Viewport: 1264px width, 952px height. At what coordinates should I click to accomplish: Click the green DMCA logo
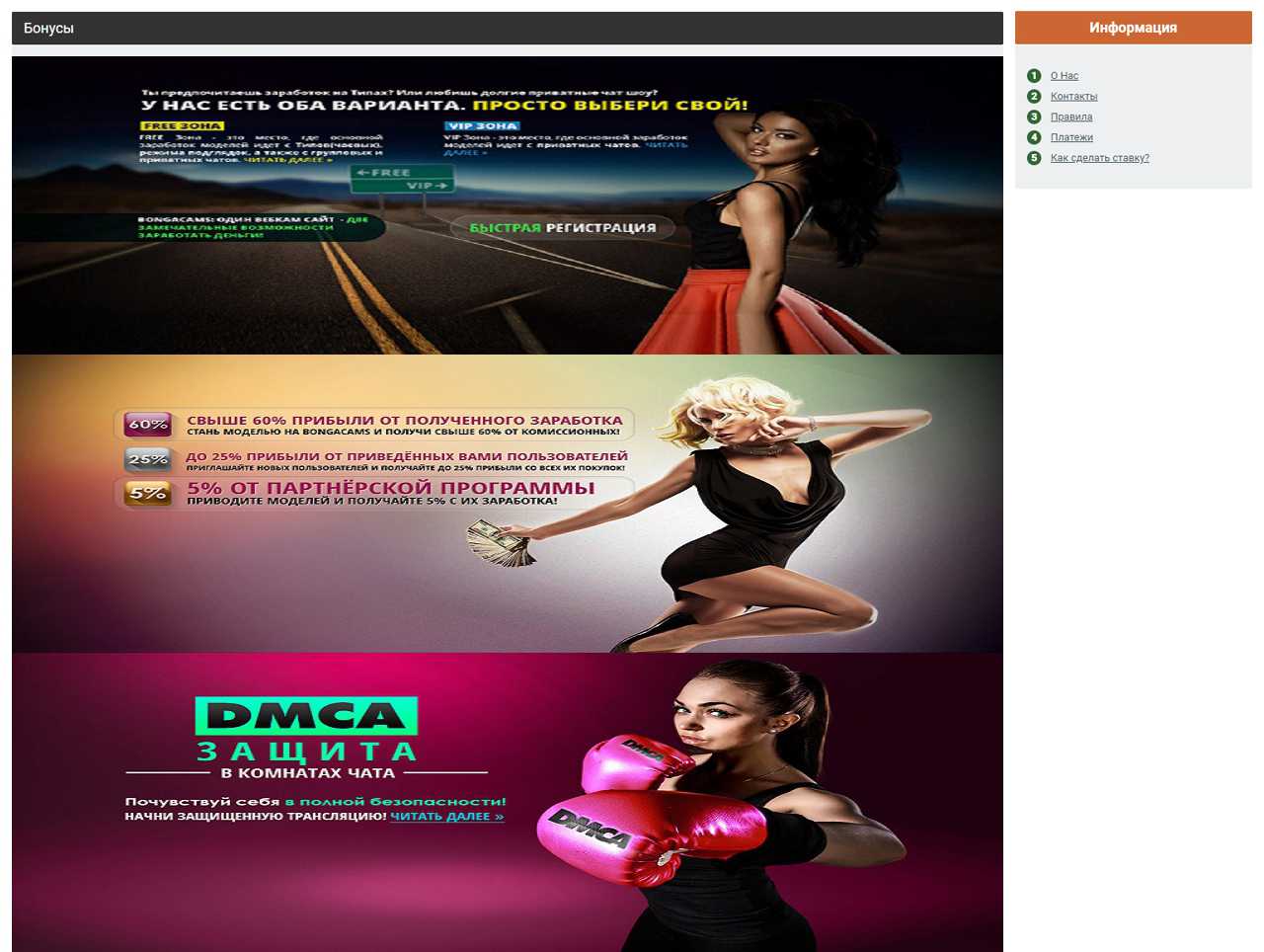306,715
